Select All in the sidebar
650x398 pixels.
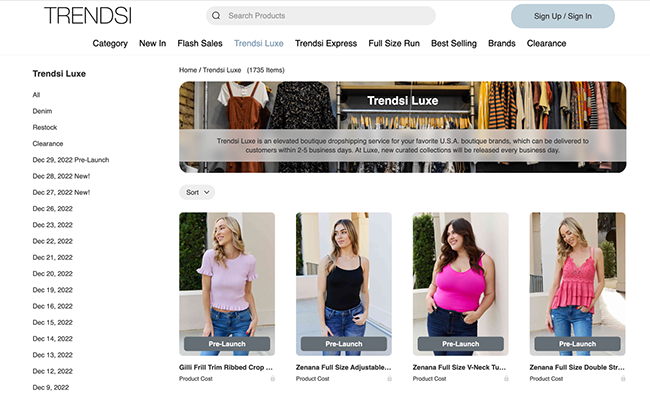[x=36, y=95]
